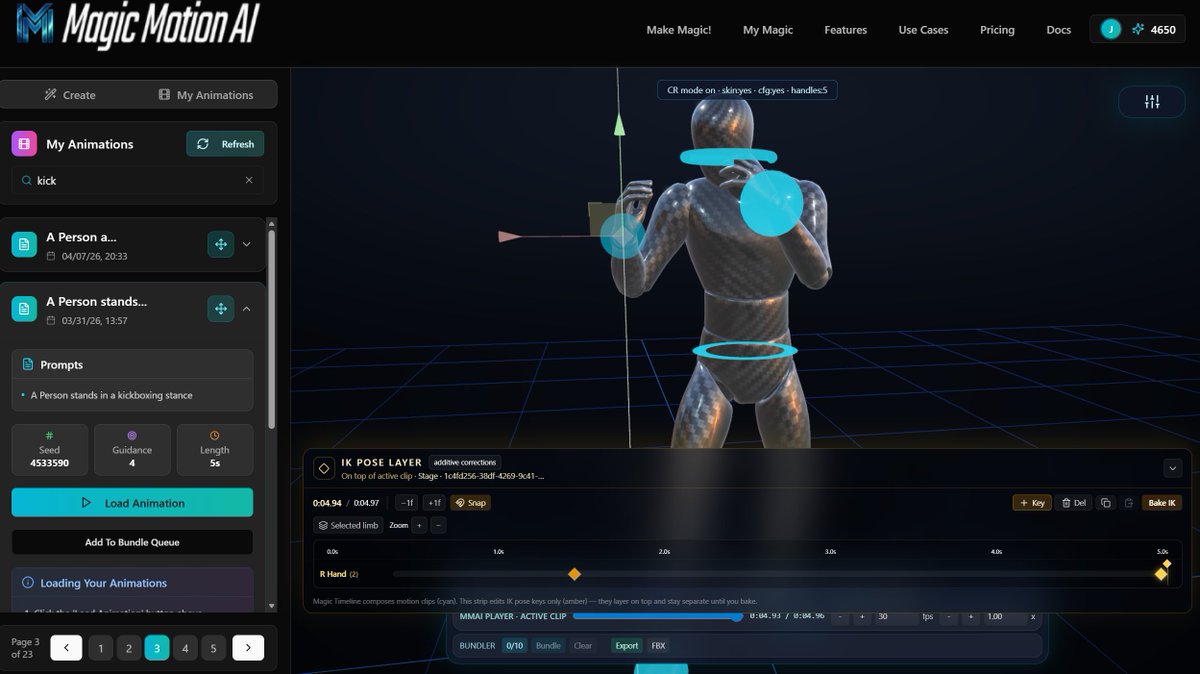Image resolution: width=1200 pixels, height=674 pixels.
Task: Open the Features menu item
Action: pyautogui.click(x=846, y=30)
